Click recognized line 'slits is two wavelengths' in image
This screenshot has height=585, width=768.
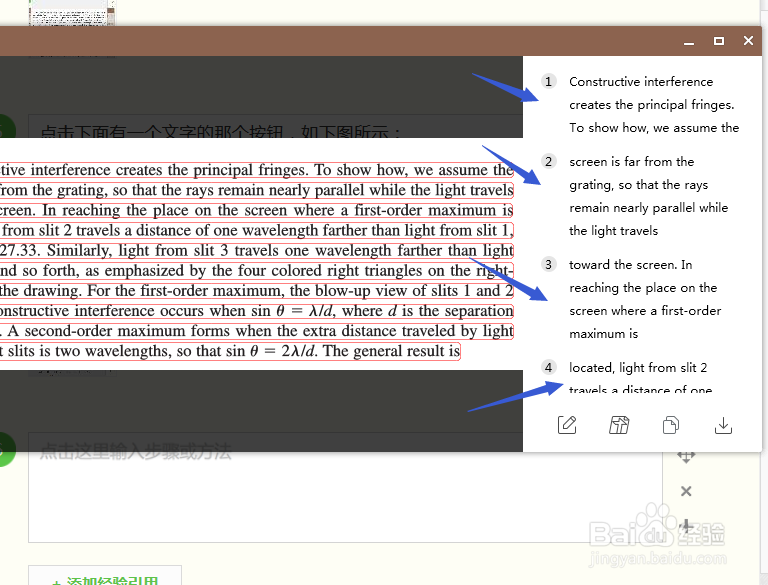pyautogui.click(x=230, y=351)
